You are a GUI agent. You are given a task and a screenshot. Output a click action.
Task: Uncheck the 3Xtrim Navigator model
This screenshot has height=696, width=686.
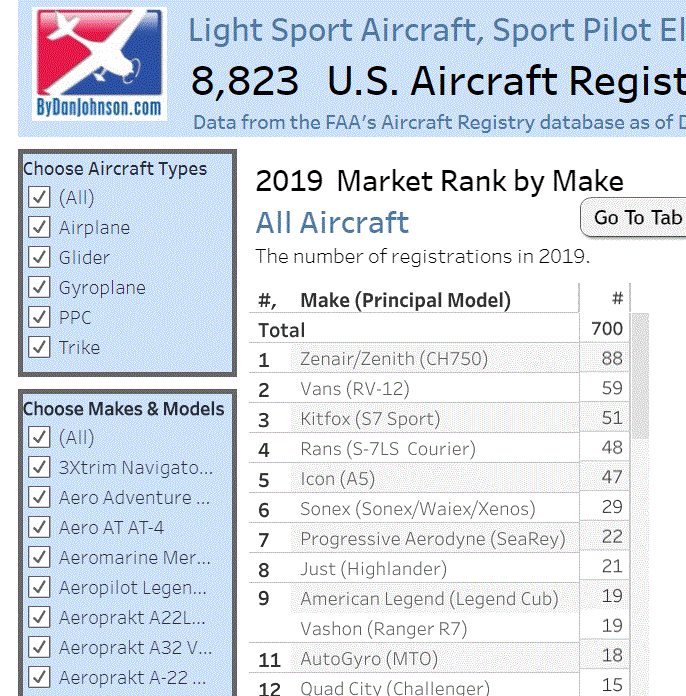tap(39, 467)
